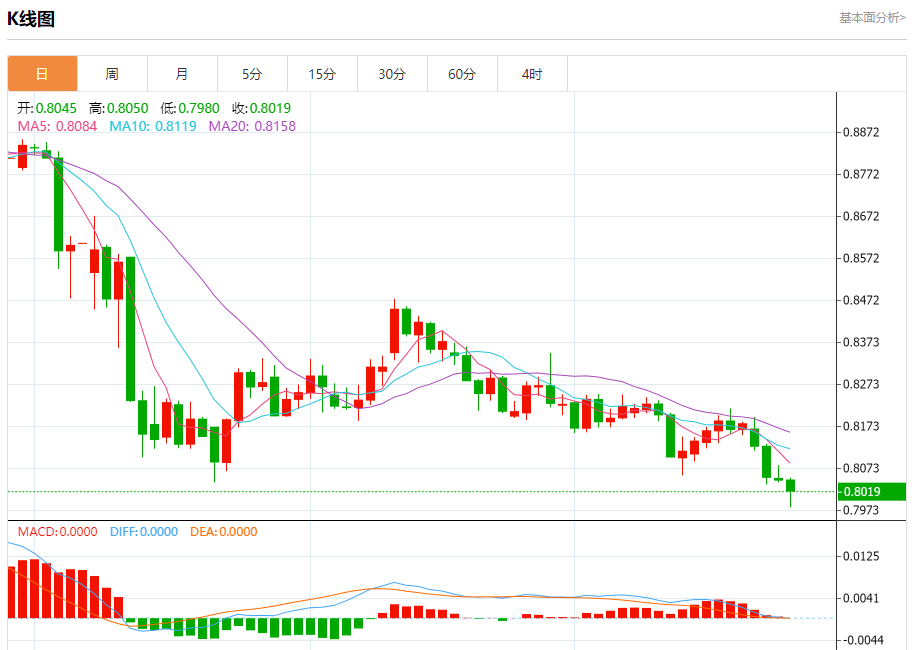The image size is (916, 650).
Task: Click the 0.8472 price axis label
Action: (x=861, y=300)
